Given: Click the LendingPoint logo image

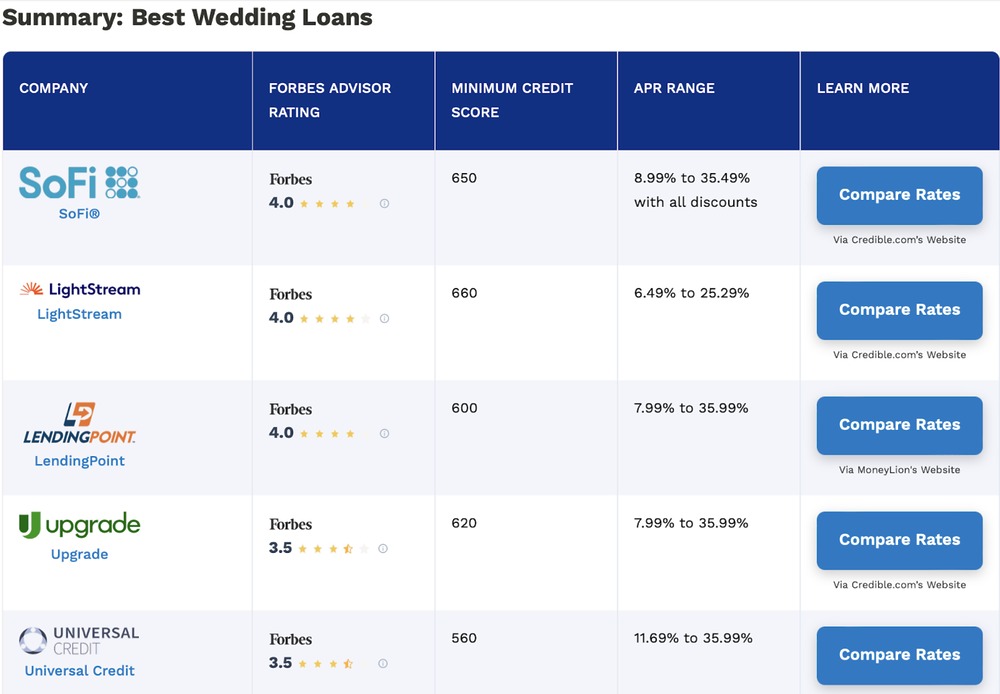Looking at the screenshot, I should point(80,423).
